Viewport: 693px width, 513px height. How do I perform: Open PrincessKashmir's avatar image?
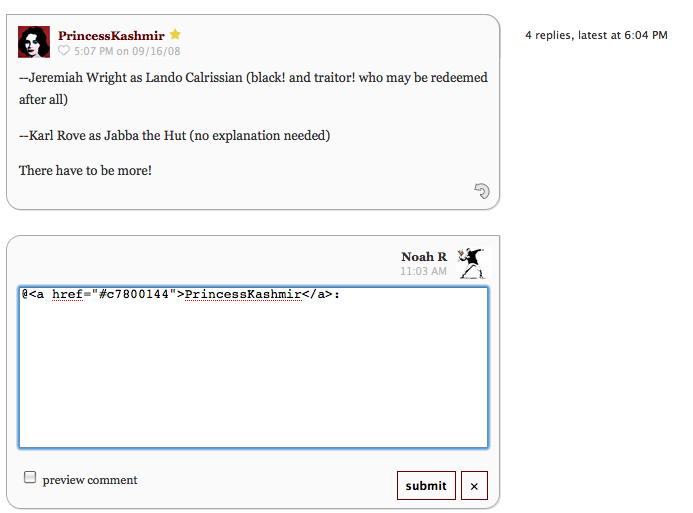point(34,42)
